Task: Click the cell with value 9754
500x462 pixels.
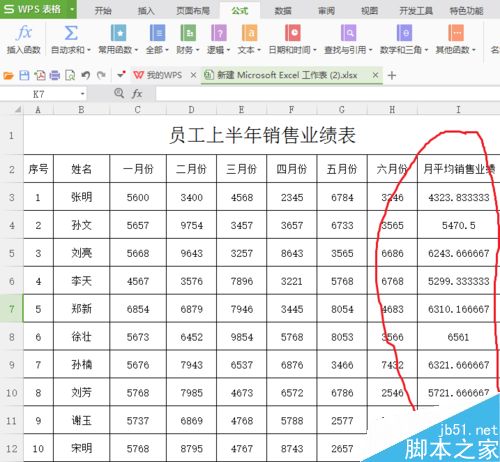Action: tap(191, 225)
